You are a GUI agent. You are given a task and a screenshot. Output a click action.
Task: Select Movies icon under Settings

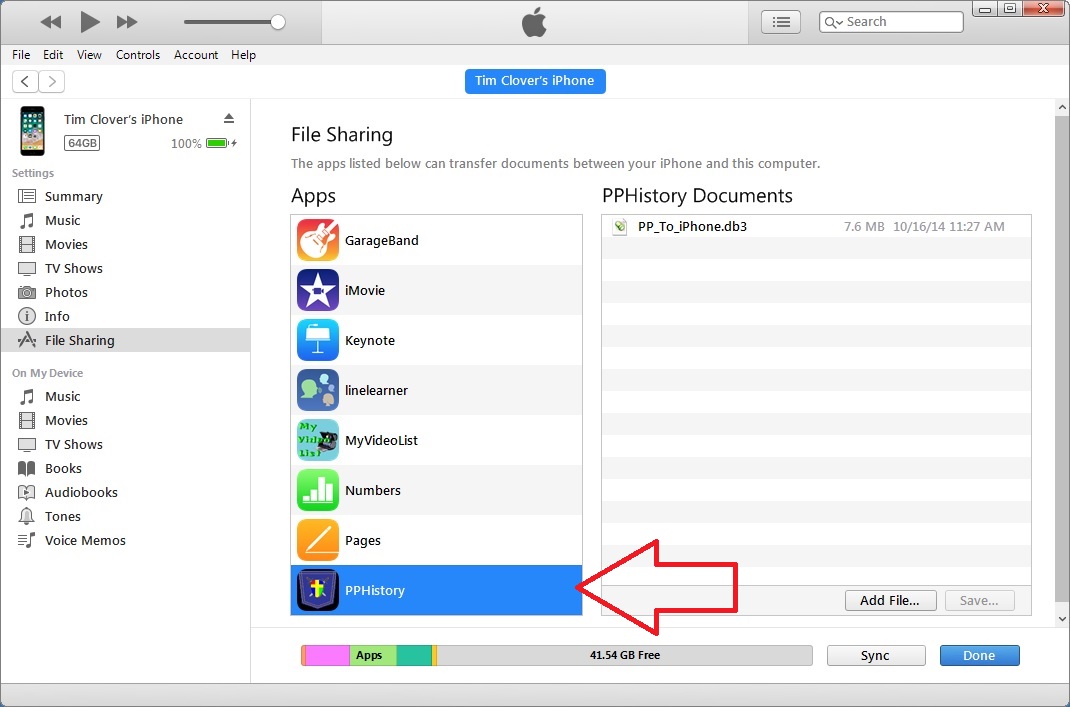(x=27, y=244)
